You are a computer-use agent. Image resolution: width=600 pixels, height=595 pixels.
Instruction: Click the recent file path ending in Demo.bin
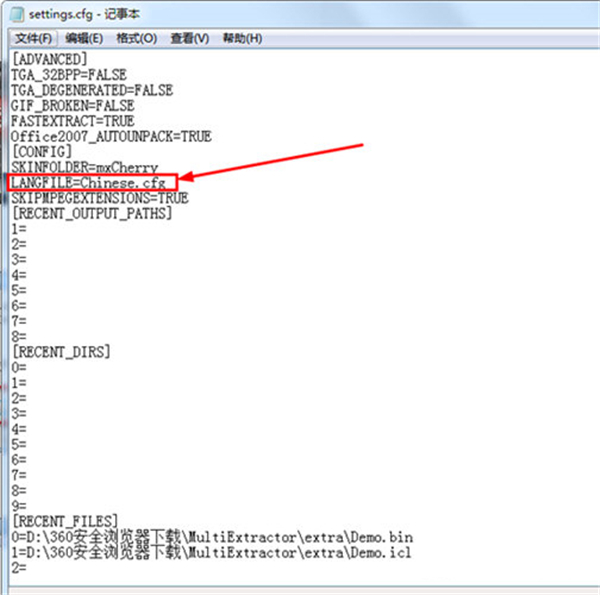(211, 536)
